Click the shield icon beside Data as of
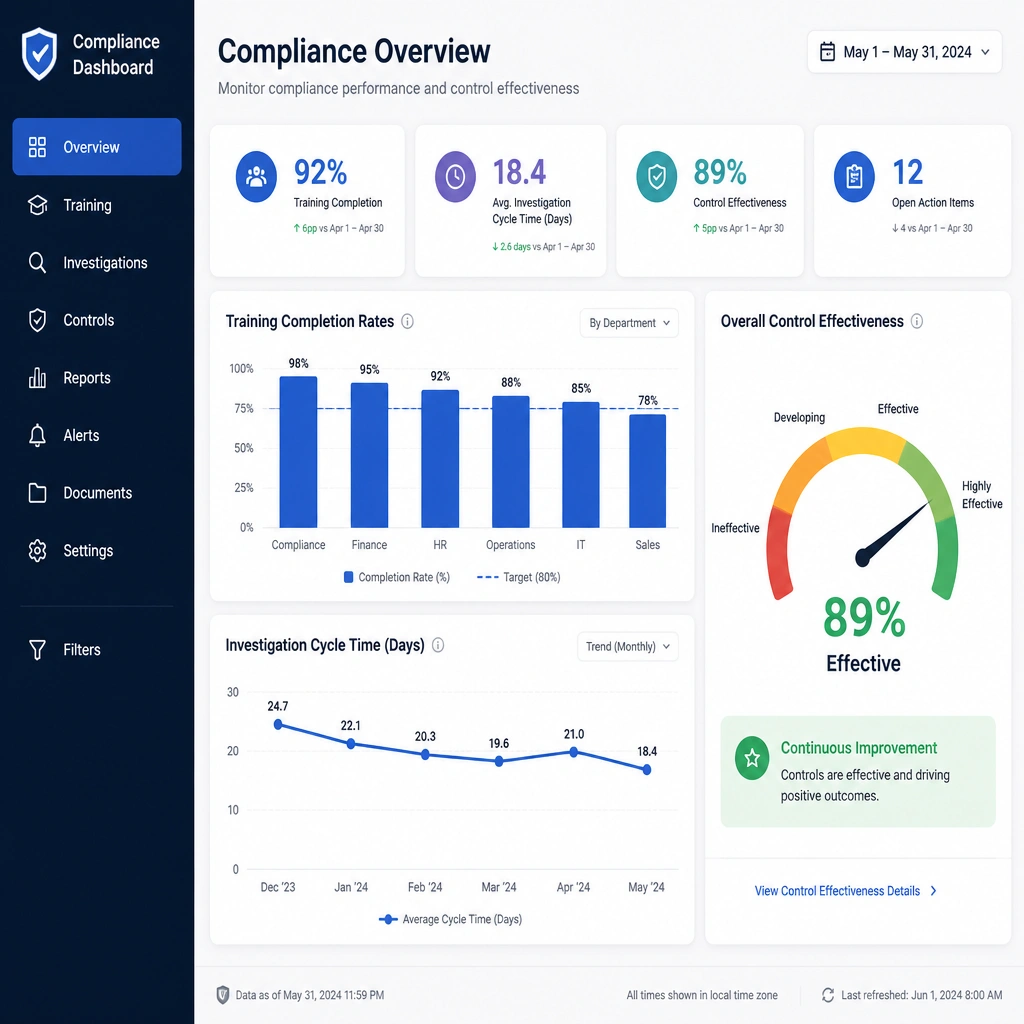 click(223, 995)
